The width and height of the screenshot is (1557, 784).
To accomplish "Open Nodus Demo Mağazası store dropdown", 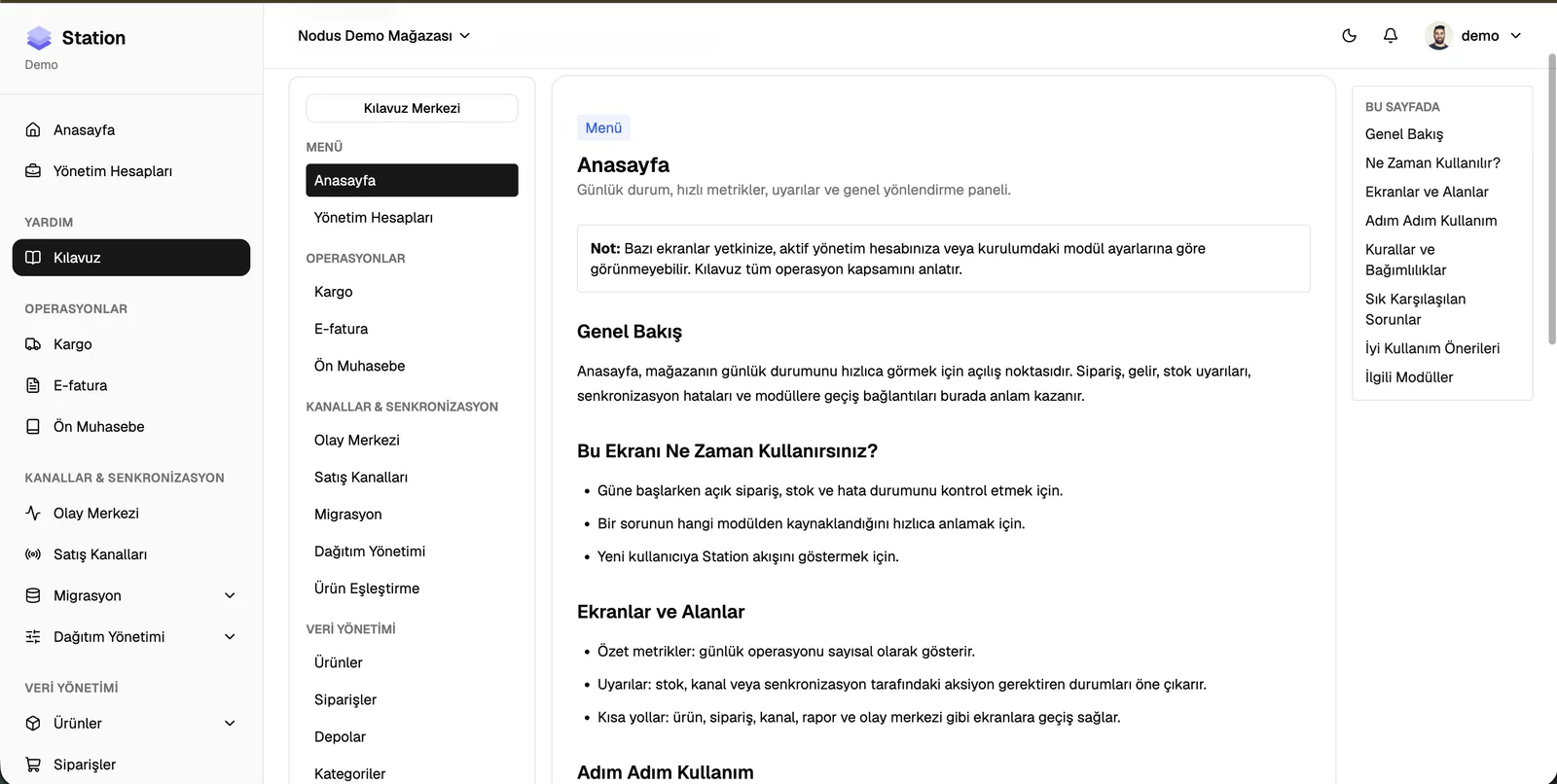I will pos(383,36).
